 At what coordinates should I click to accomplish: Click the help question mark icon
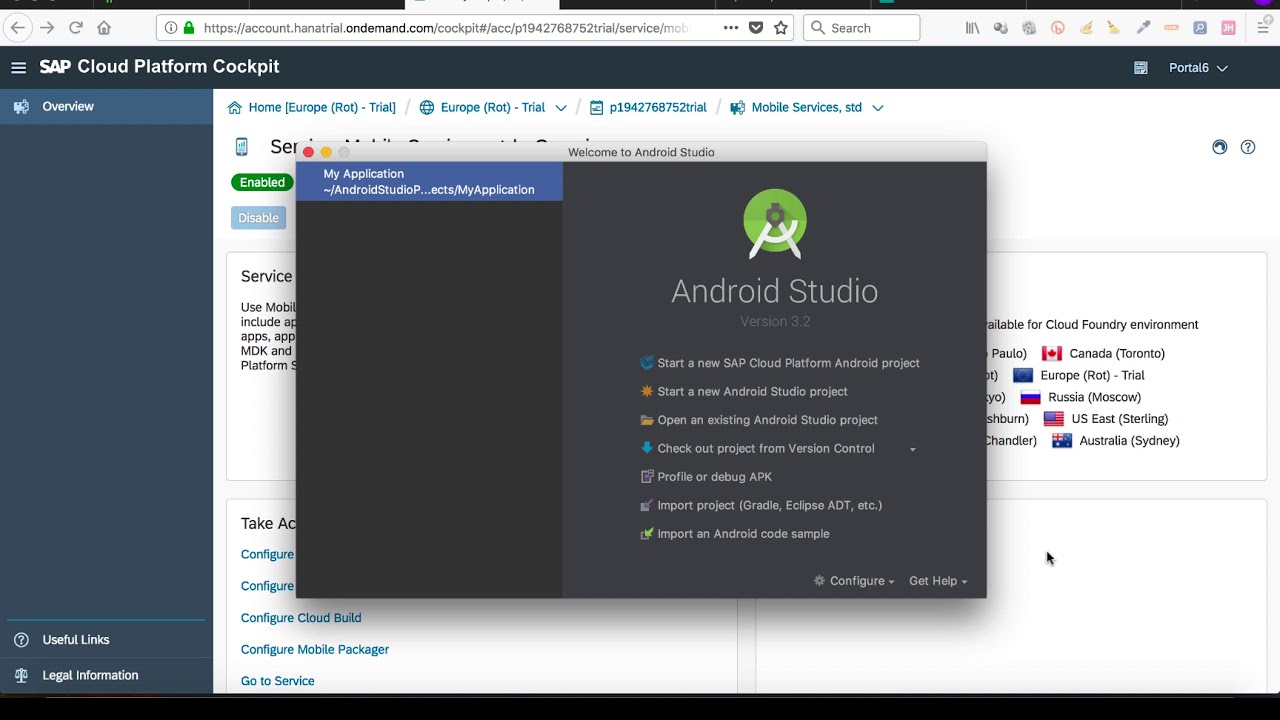tap(1248, 147)
